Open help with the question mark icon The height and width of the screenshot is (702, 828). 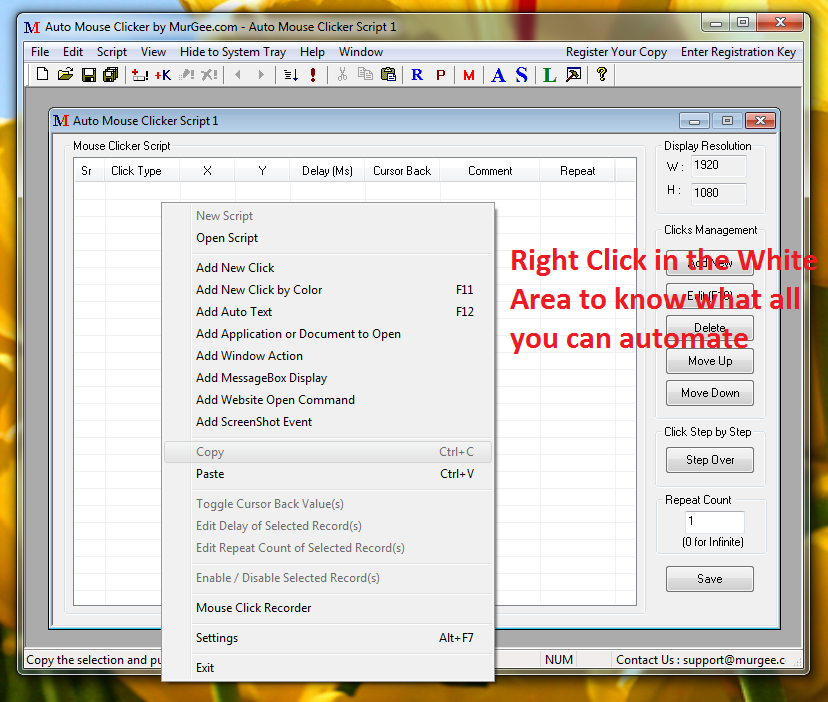coord(601,73)
